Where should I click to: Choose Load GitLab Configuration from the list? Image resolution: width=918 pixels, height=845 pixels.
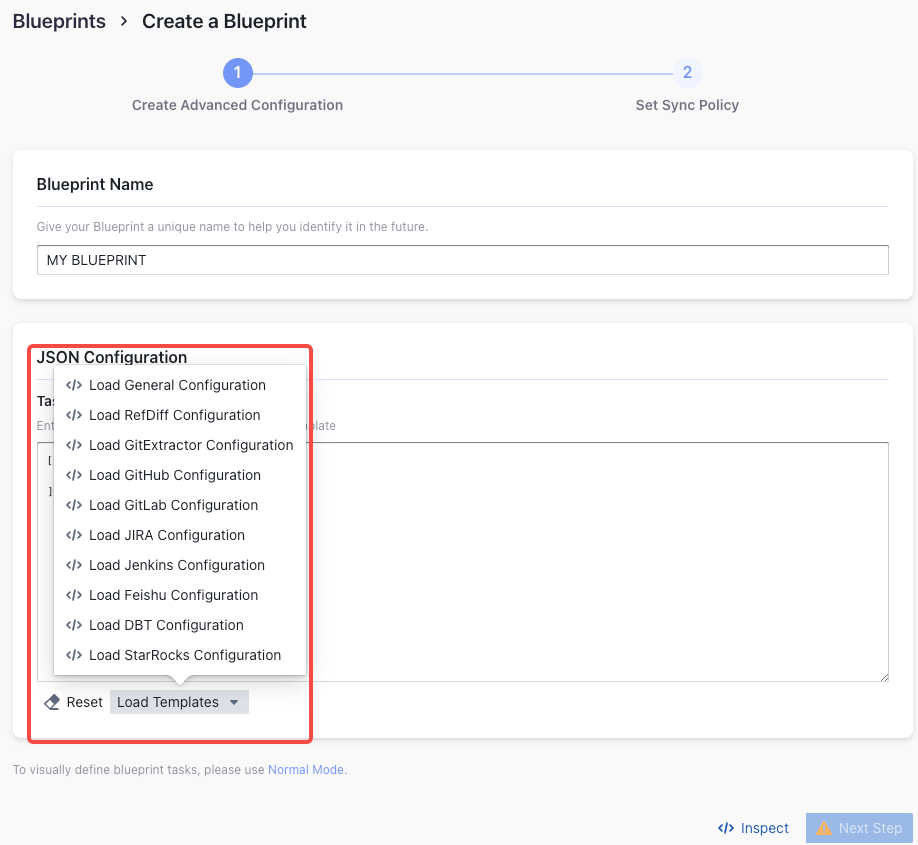[x=173, y=505]
